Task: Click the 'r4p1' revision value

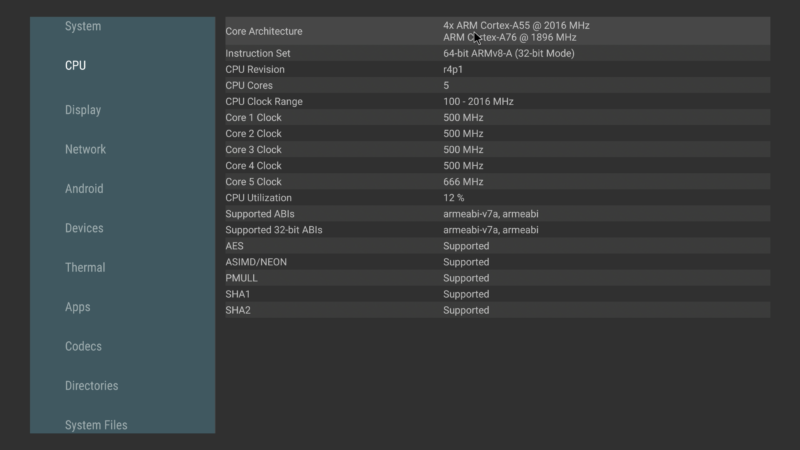Action: pyautogui.click(x=453, y=69)
